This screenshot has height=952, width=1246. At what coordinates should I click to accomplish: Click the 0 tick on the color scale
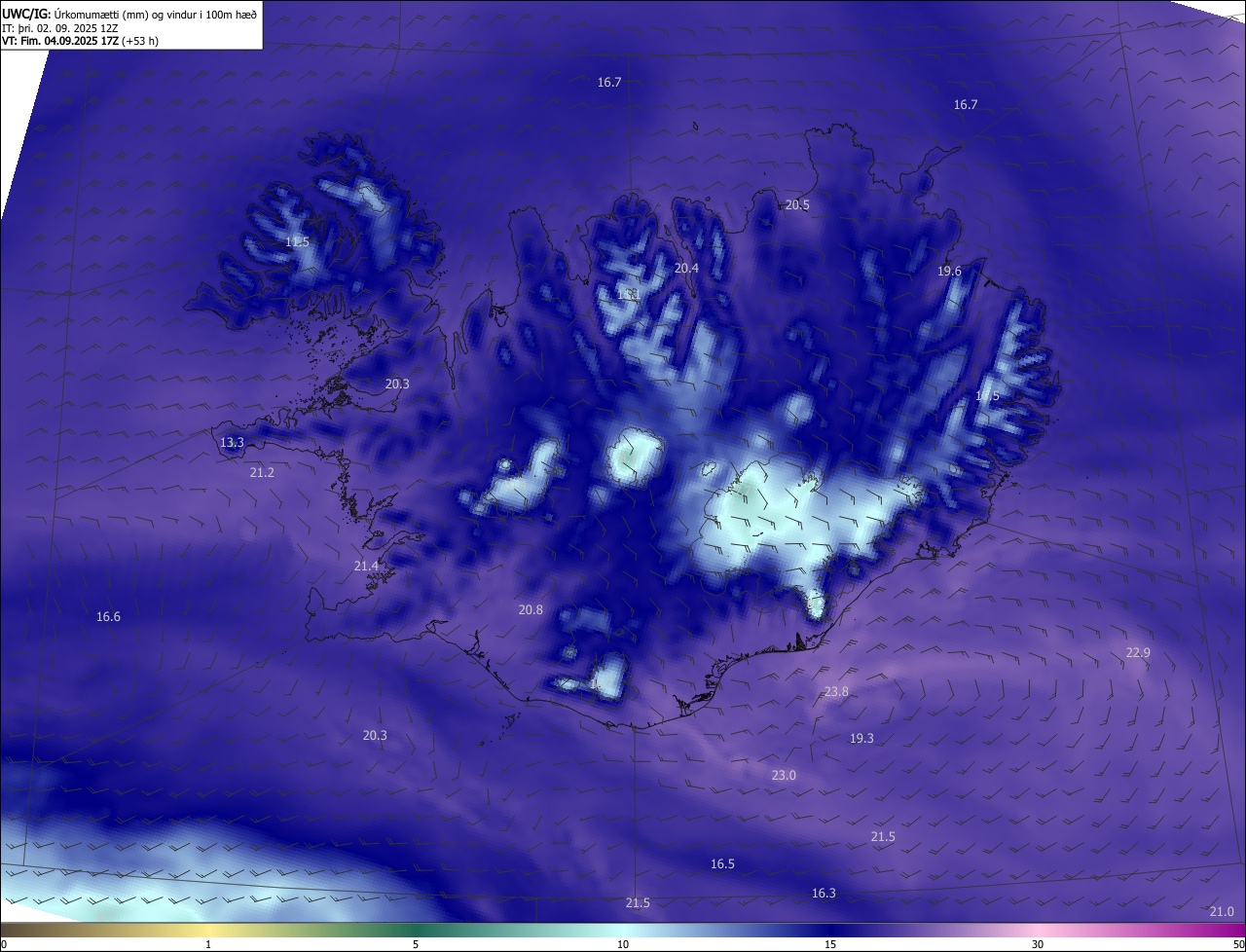click(x=4, y=945)
